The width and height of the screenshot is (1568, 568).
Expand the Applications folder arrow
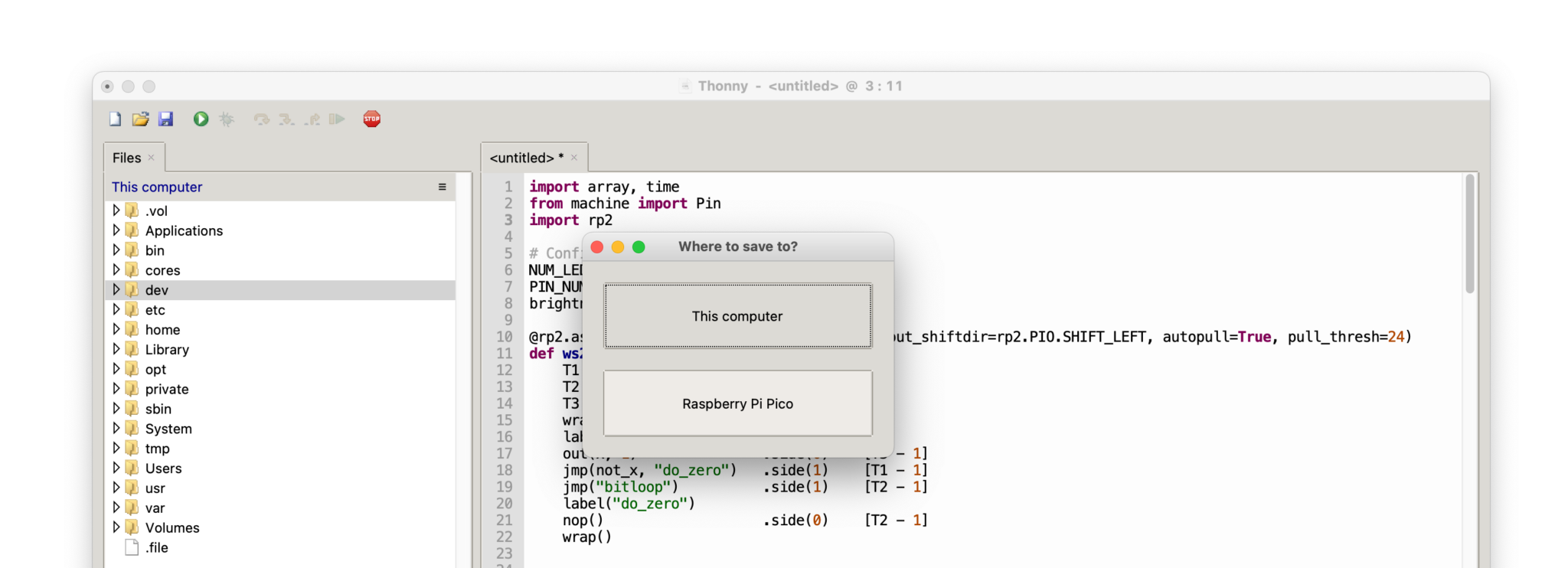click(x=116, y=230)
